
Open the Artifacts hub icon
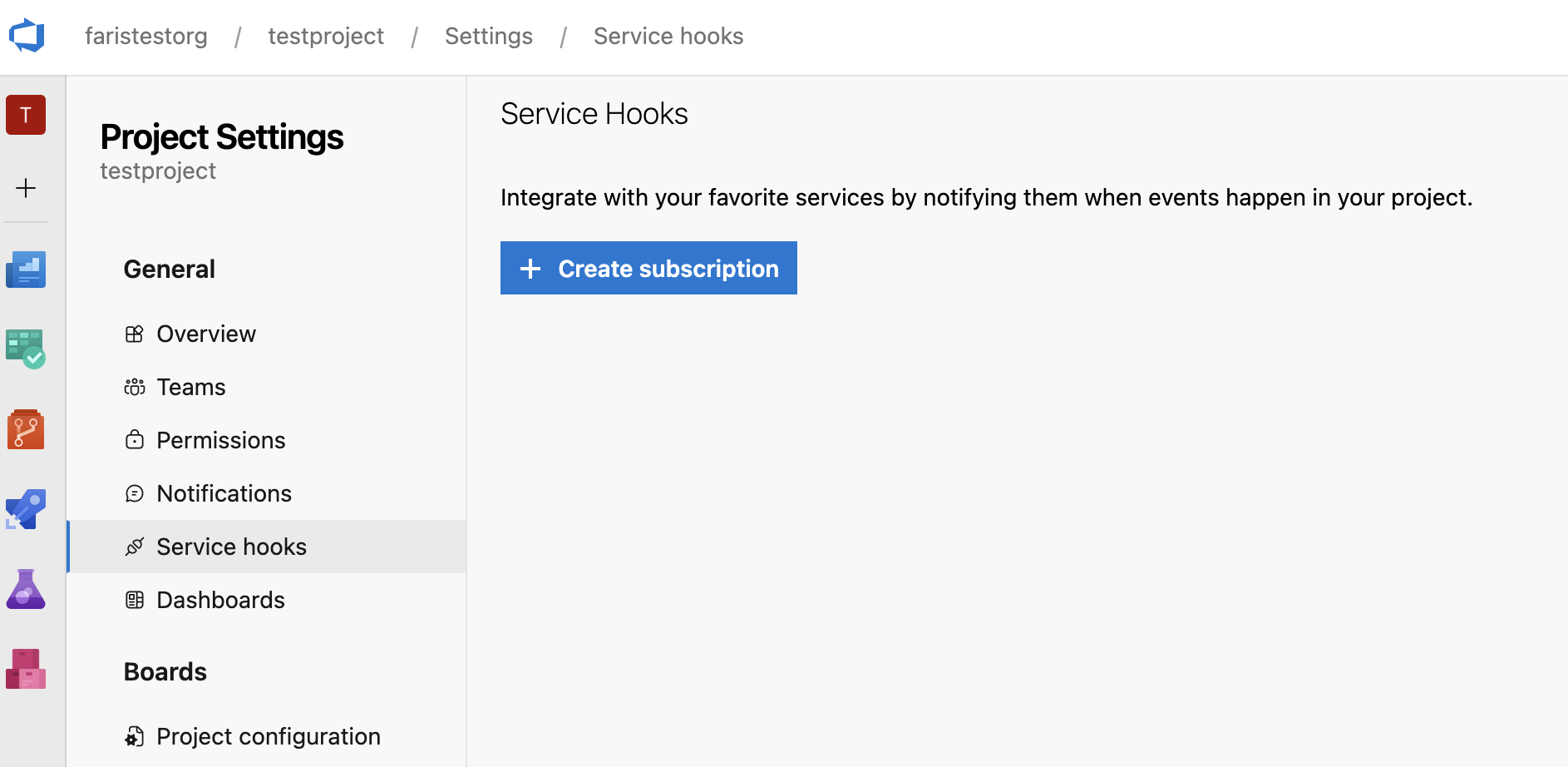[26, 669]
